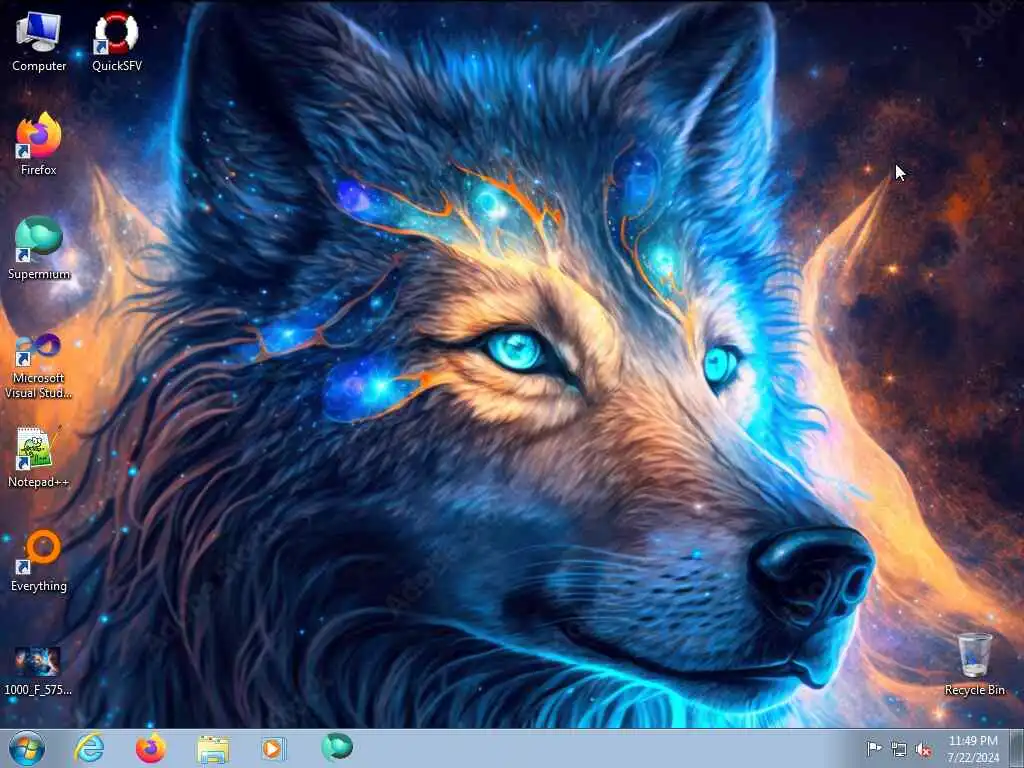Viewport: 1024px width, 768px height.
Task: Open the Windows Start menu orb
Action: pyautogui.click(x=27, y=748)
